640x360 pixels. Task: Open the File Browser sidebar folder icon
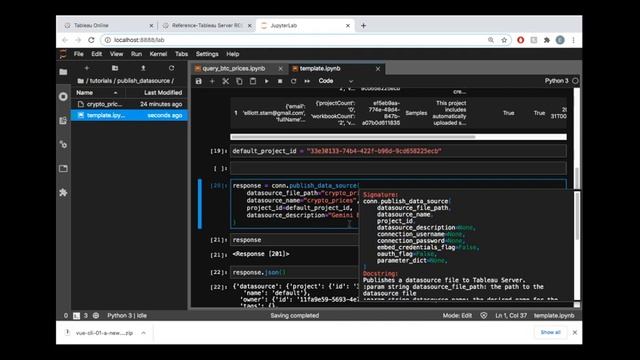(63, 72)
